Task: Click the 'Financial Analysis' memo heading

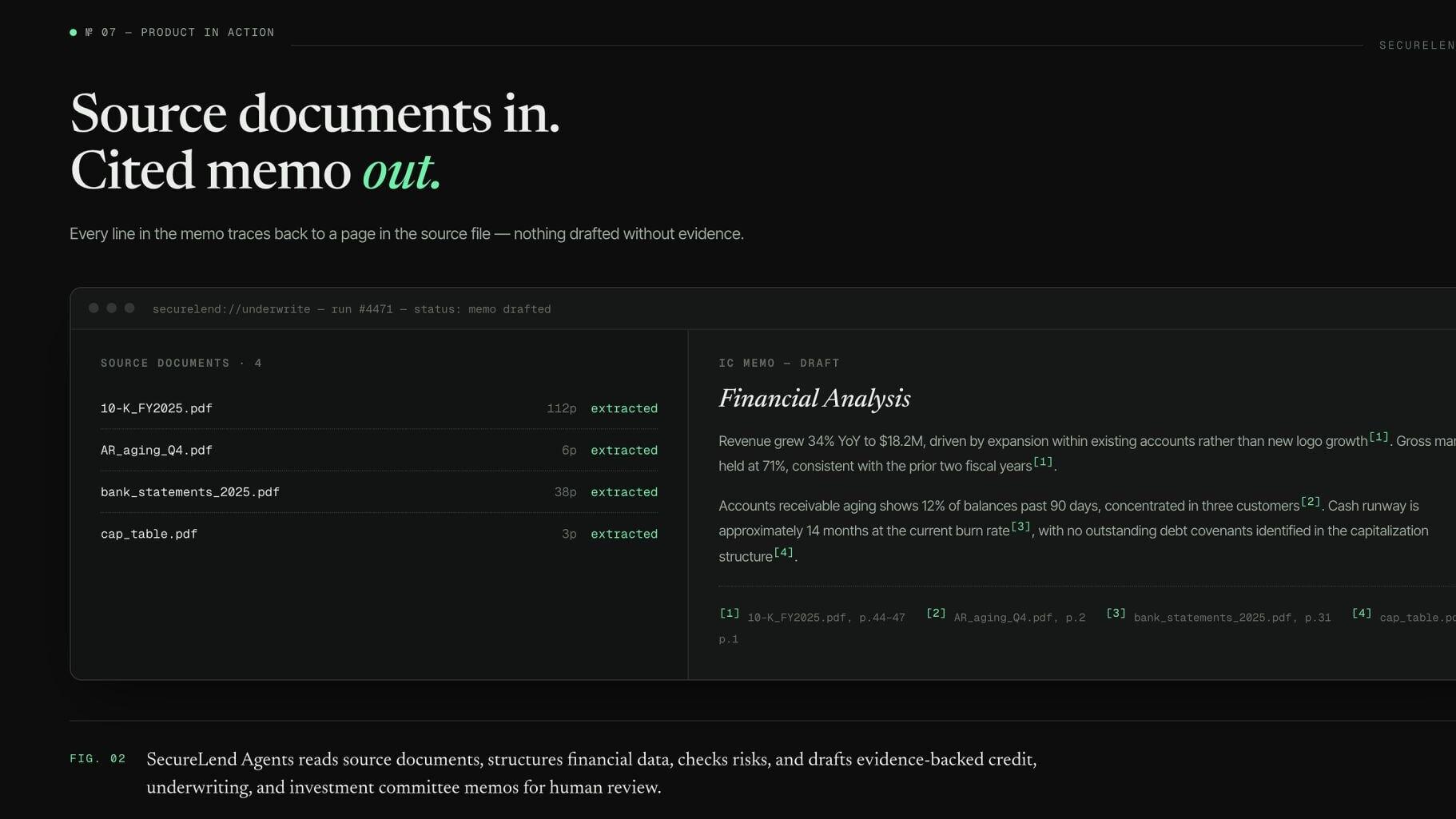Action: click(x=814, y=399)
